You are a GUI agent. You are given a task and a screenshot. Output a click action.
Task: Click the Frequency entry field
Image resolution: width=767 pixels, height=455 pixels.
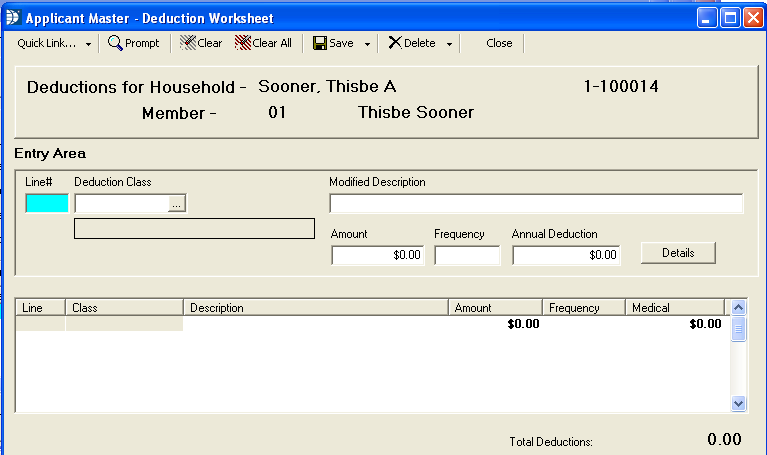point(467,255)
